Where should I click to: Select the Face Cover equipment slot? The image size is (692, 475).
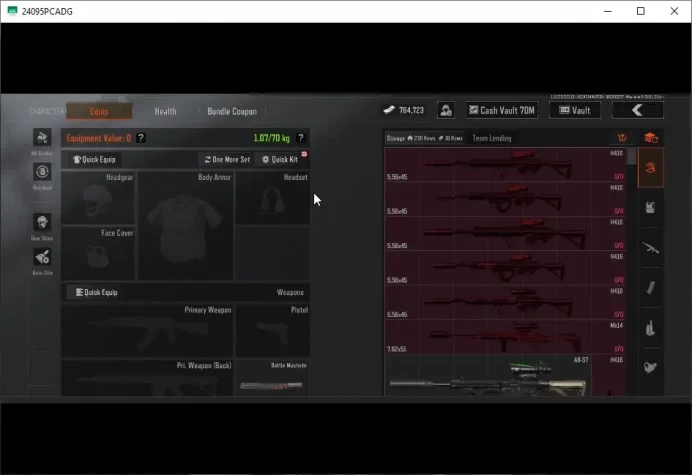pos(98,253)
